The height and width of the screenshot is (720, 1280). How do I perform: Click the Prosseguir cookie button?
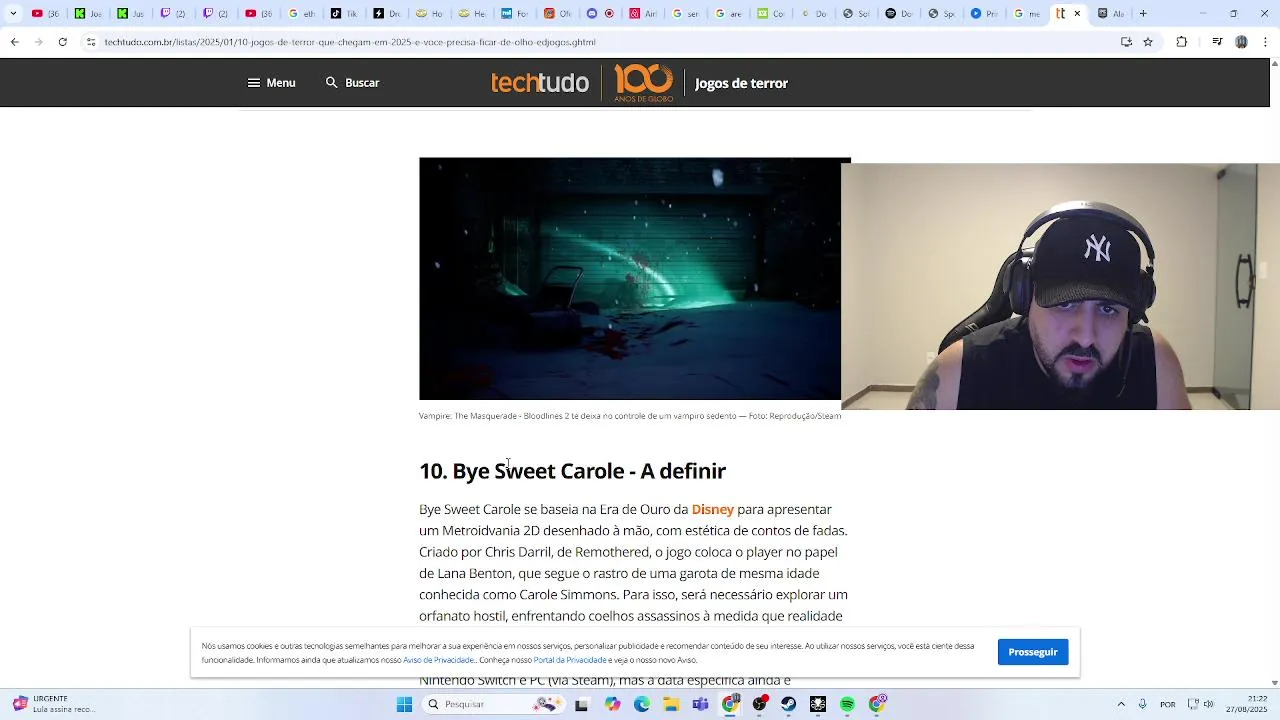pyautogui.click(x=1033, y=652)
